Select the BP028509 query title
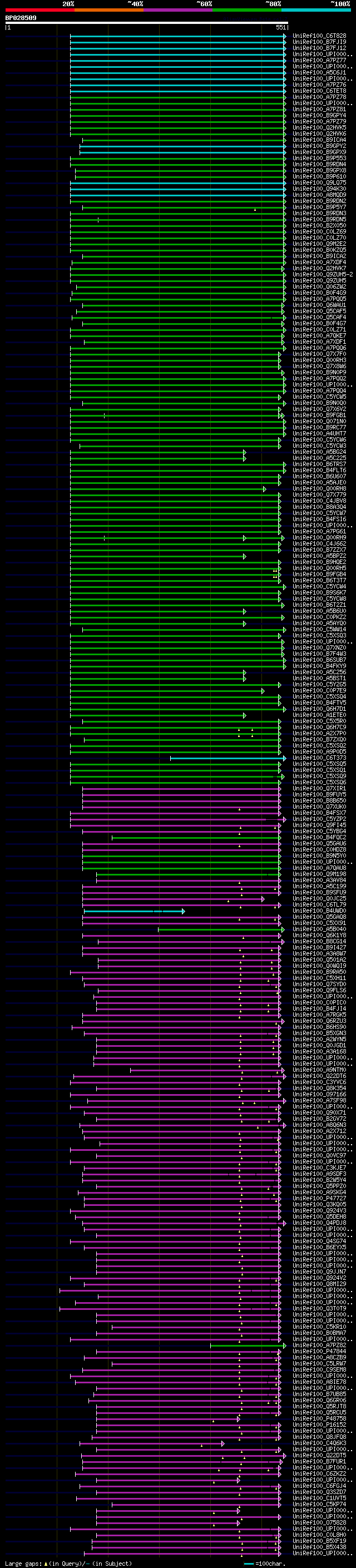The image size is (356, 1568). coord(21,18)
